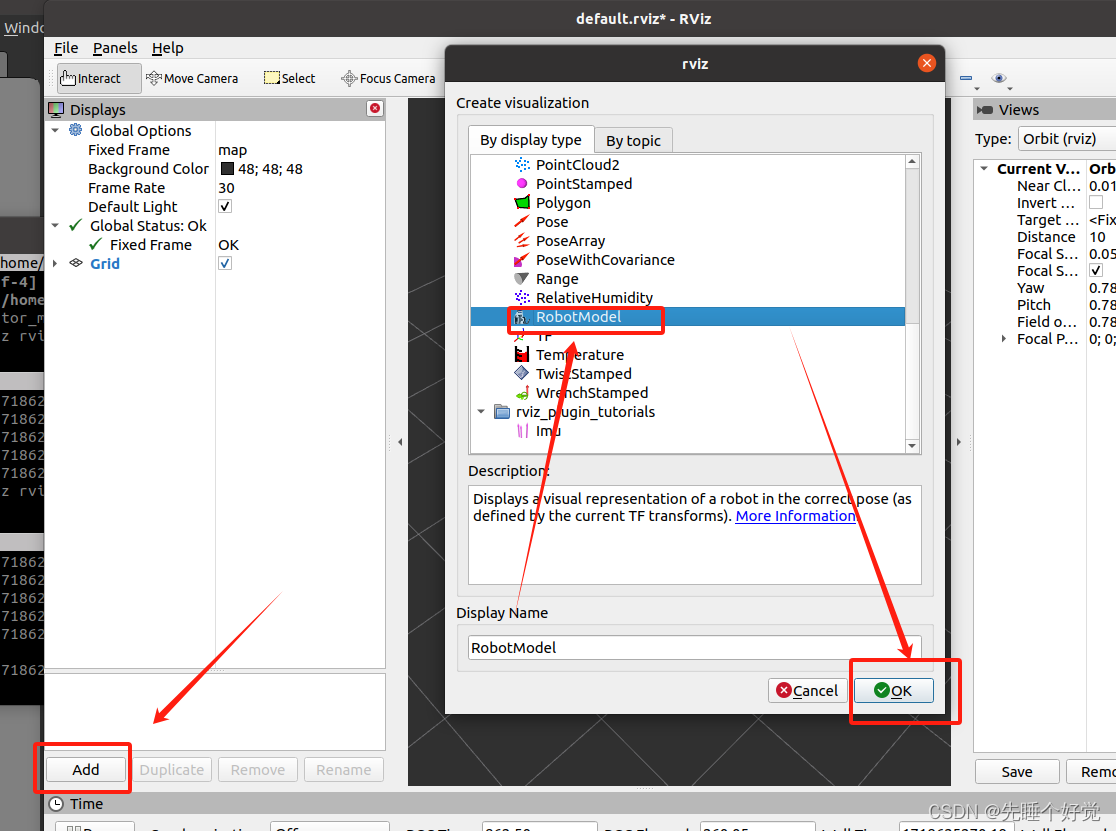Toggle the Default Light checkbox

click(x=225, y=206)
